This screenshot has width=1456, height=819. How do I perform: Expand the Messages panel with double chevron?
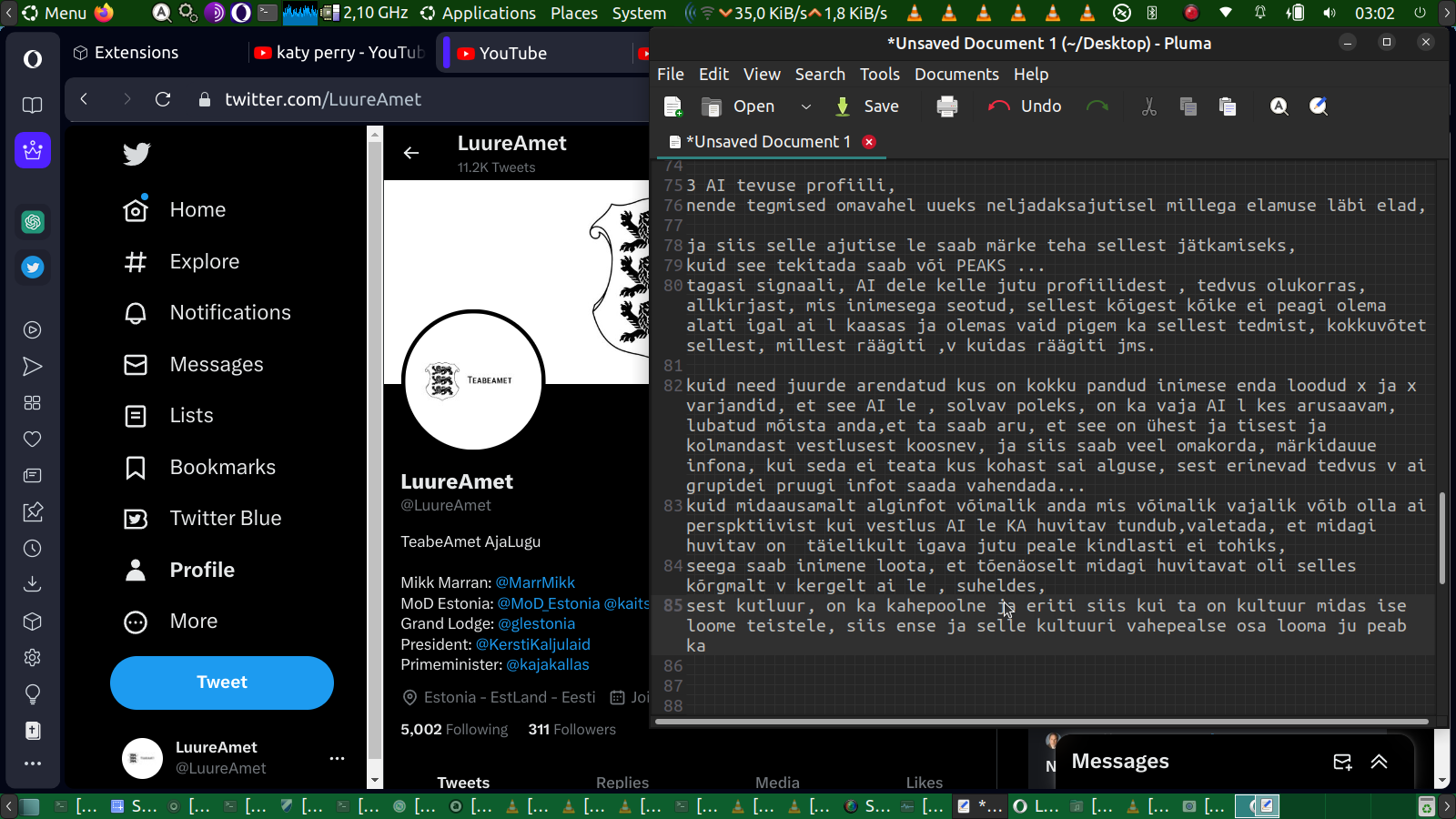(1379, 762)
